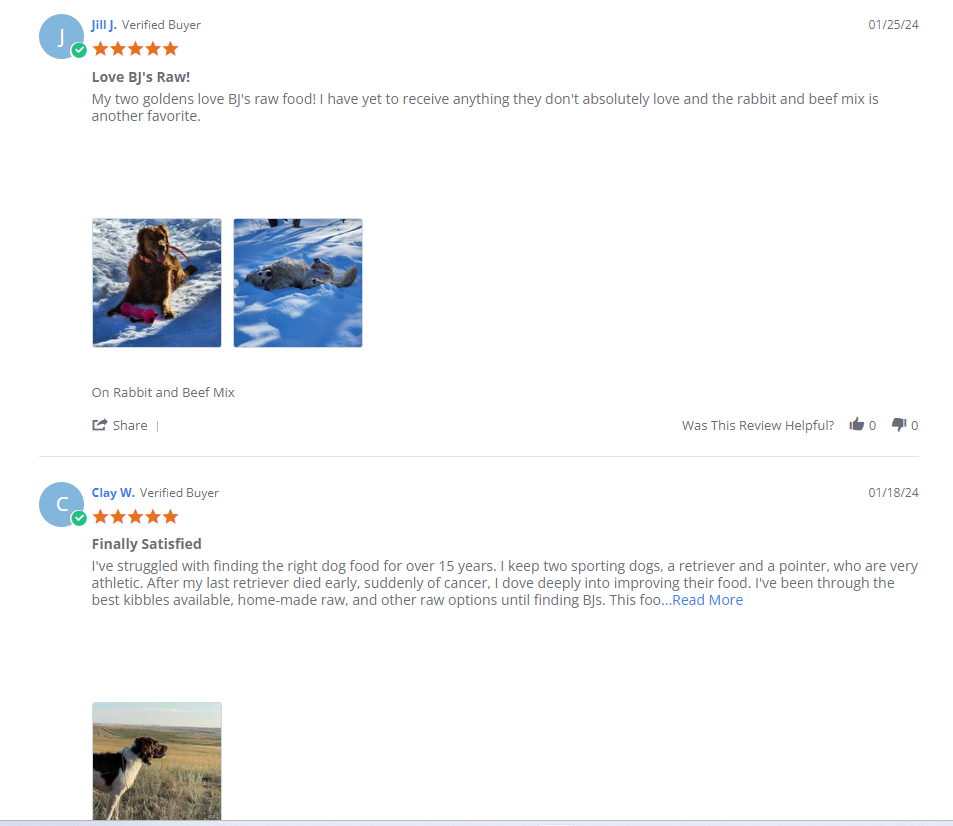Click the green verified checkmark on Jill's avatar
This screenshot has height=826, width=953.
click(79, 50)
